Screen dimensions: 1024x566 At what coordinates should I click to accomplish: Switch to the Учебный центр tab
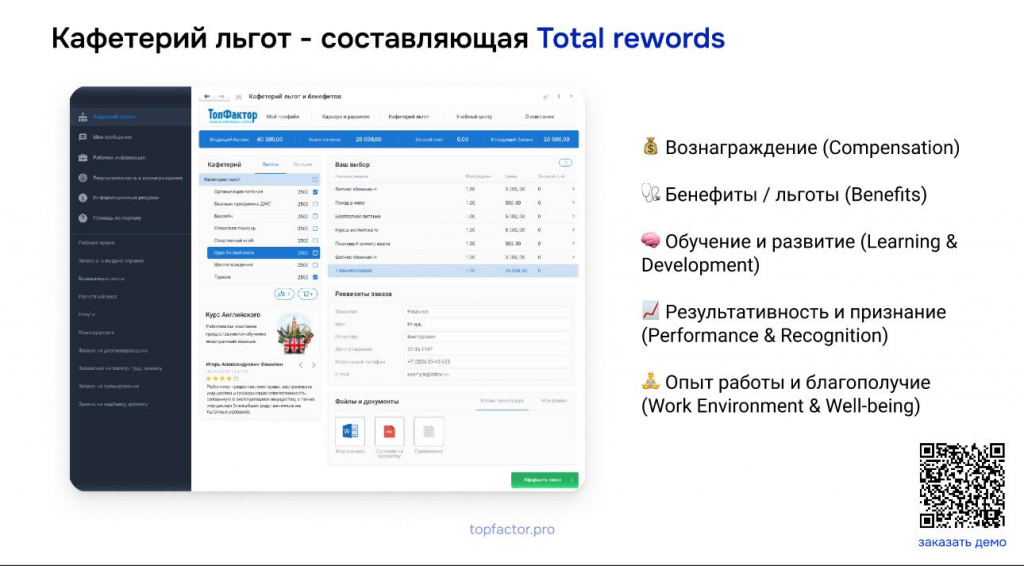[474, 117]
